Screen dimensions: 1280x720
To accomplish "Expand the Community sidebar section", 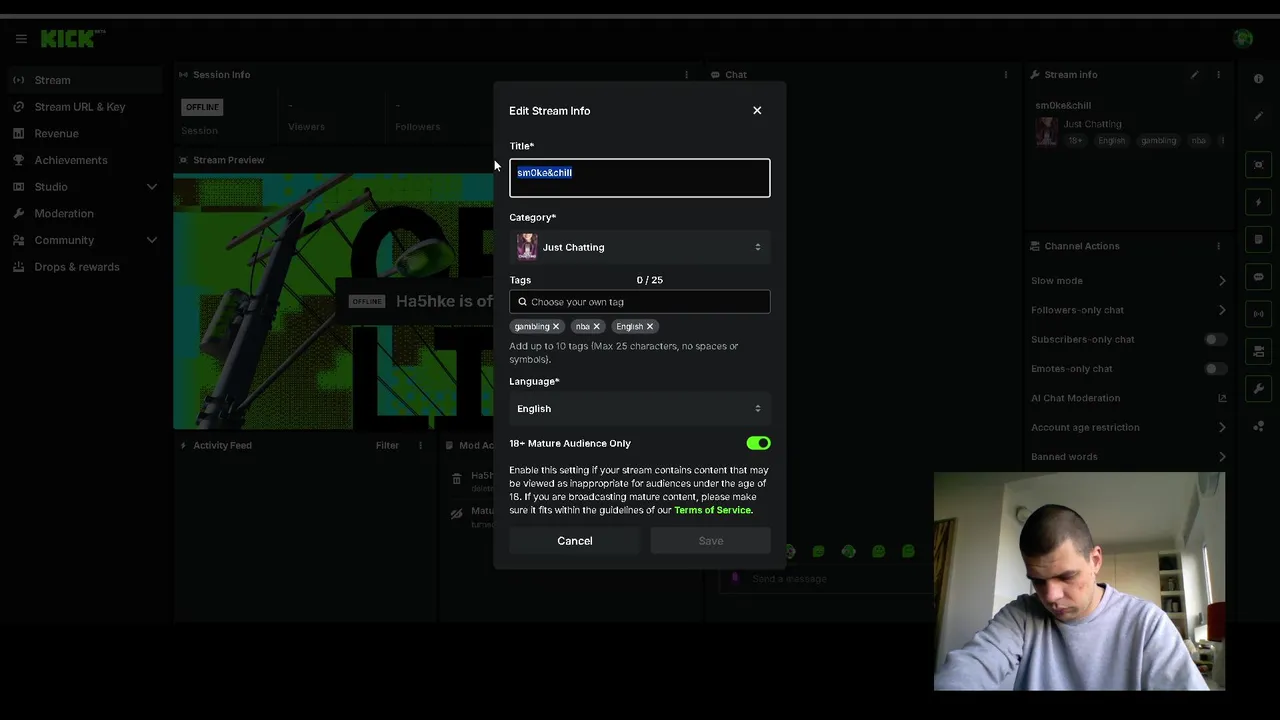I will [152, 240].
